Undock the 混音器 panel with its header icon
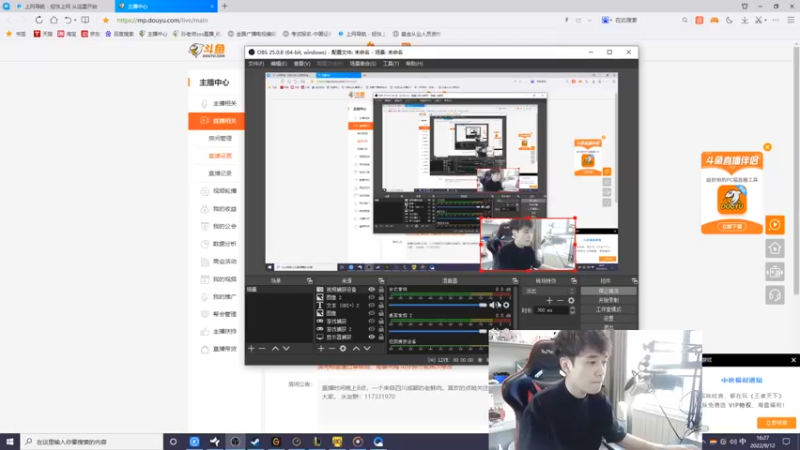This screenshot has height=450, width=800. tap(515, 281)
